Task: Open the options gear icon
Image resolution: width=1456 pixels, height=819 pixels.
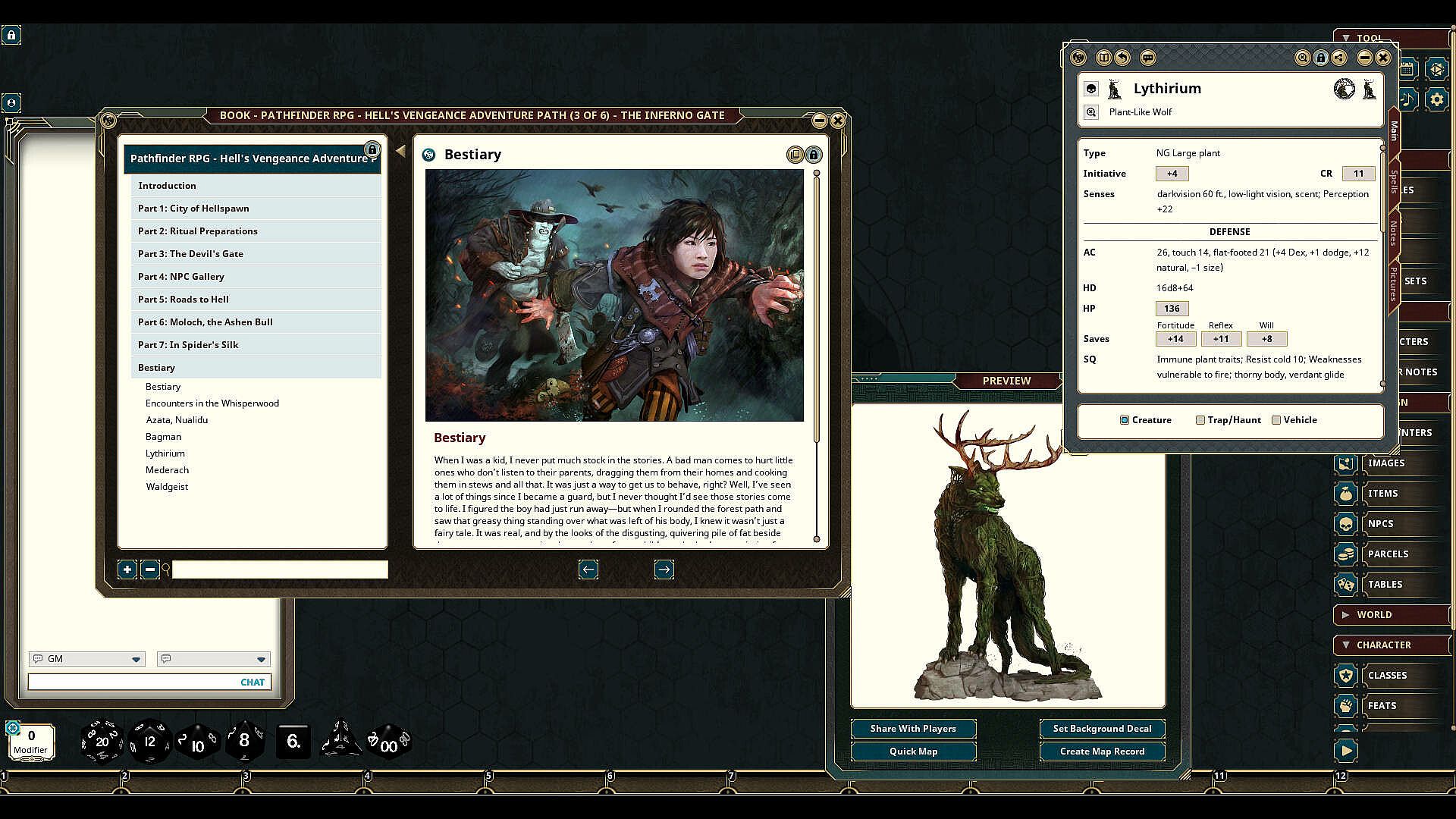Action: coord(1437,99)
